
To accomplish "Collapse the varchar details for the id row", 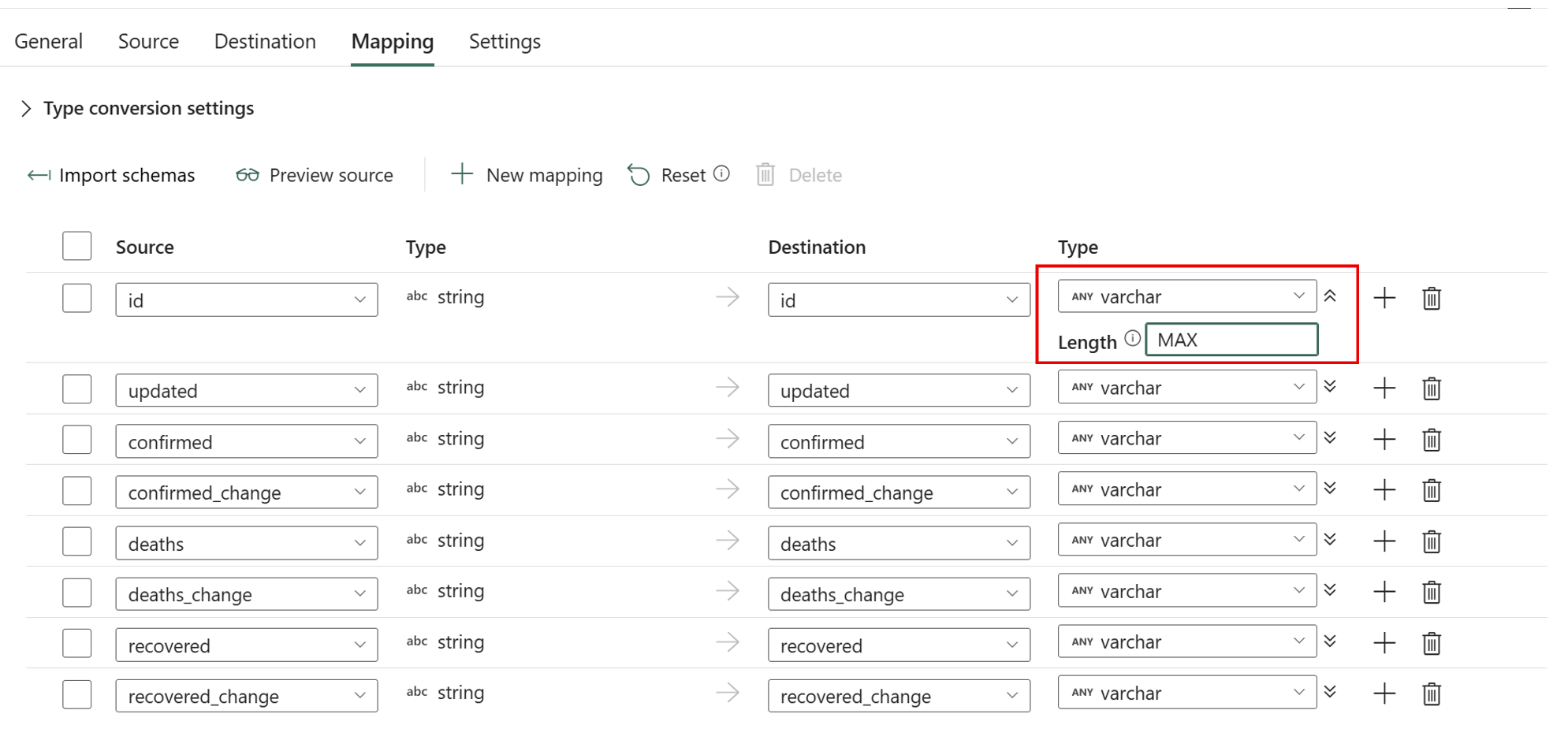I will [x=1331, y=296].
